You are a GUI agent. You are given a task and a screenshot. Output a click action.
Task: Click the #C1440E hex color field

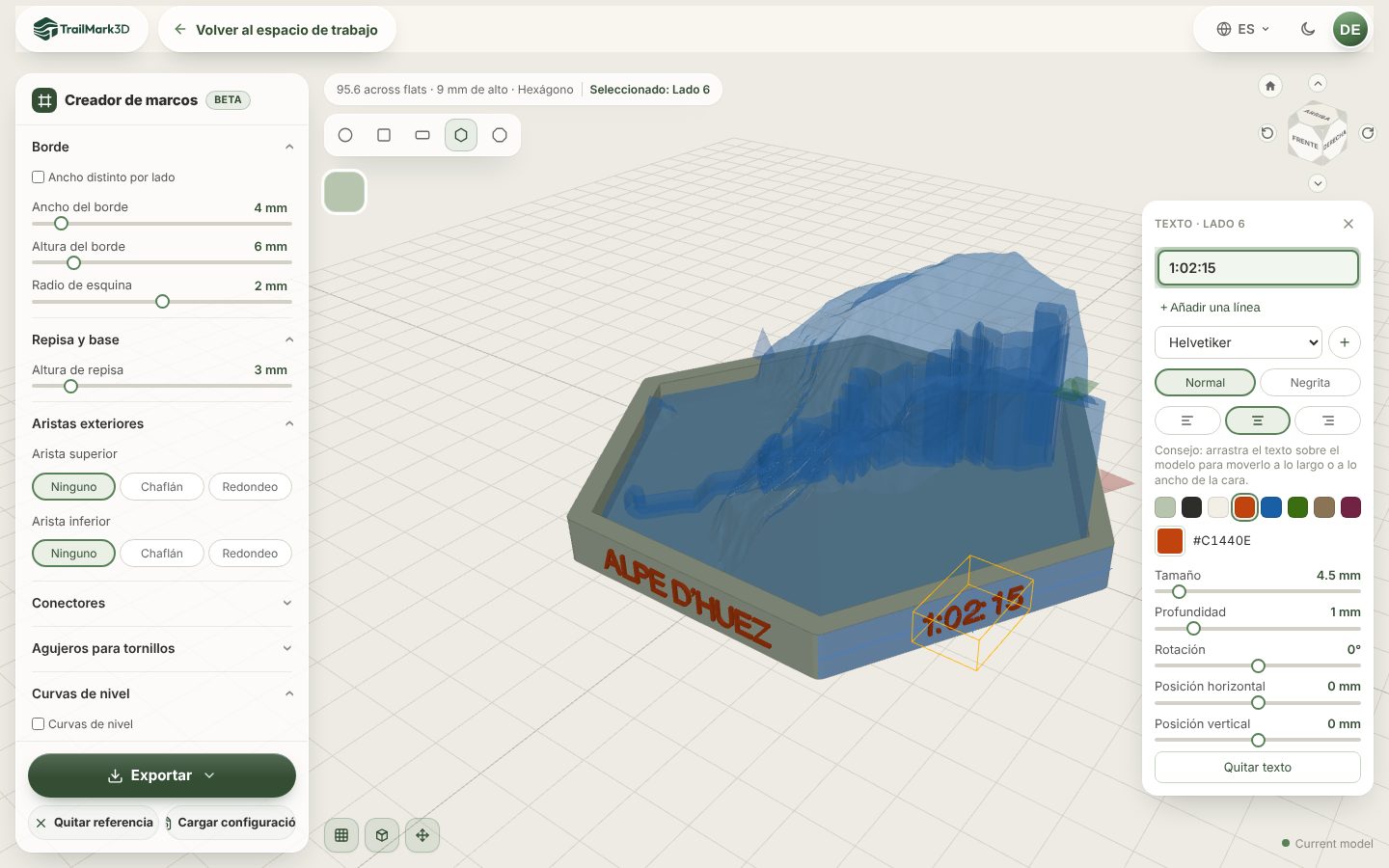pos(1222,541)
